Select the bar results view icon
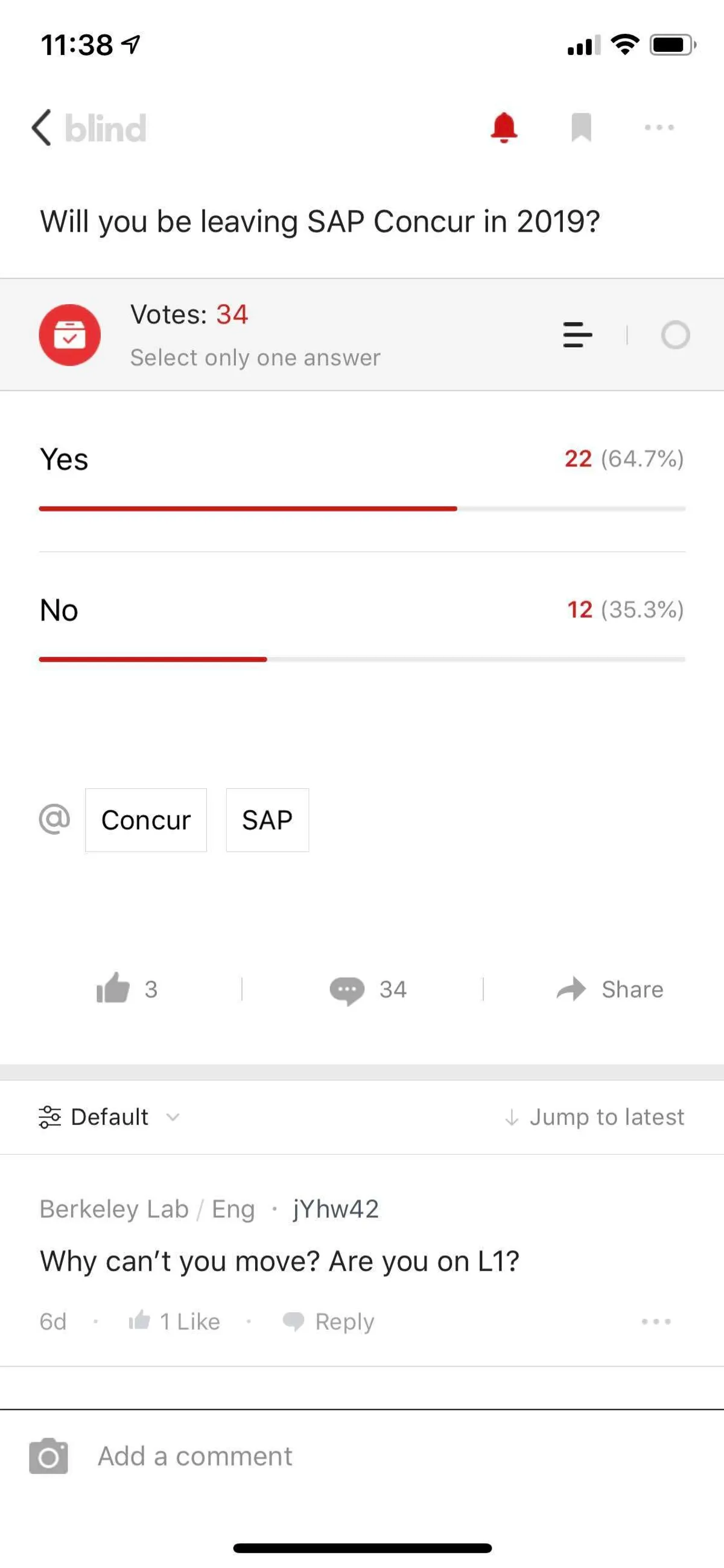 577,335
